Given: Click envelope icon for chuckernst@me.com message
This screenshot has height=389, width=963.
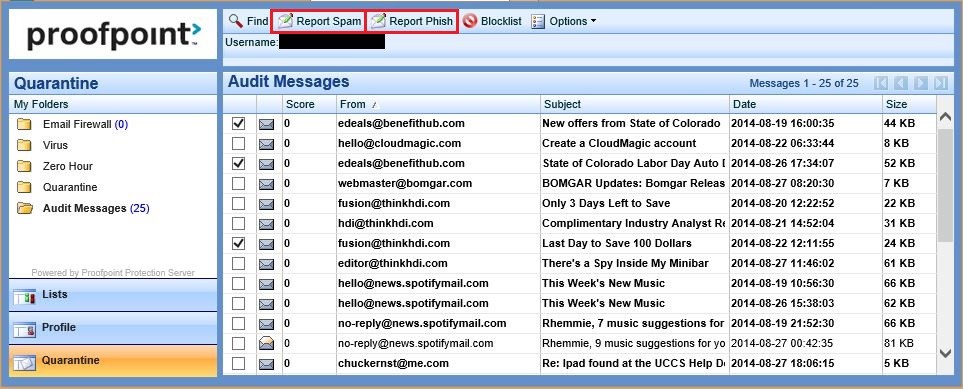Looking at the screenshot, I should point(266,364).
